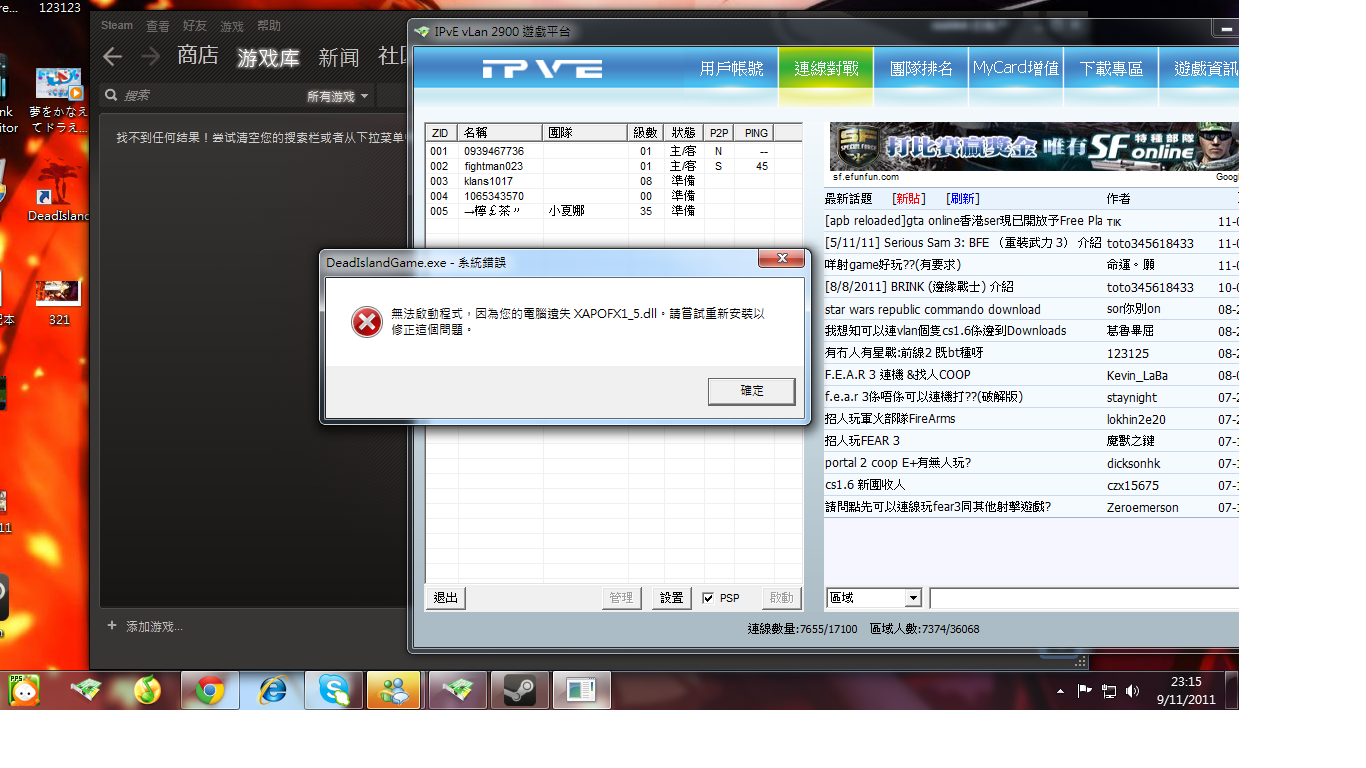Image resolution: width=1366 pixels, height=768 pixels.
Task: Click the 管理 button in IPvE
Action: 621,598
